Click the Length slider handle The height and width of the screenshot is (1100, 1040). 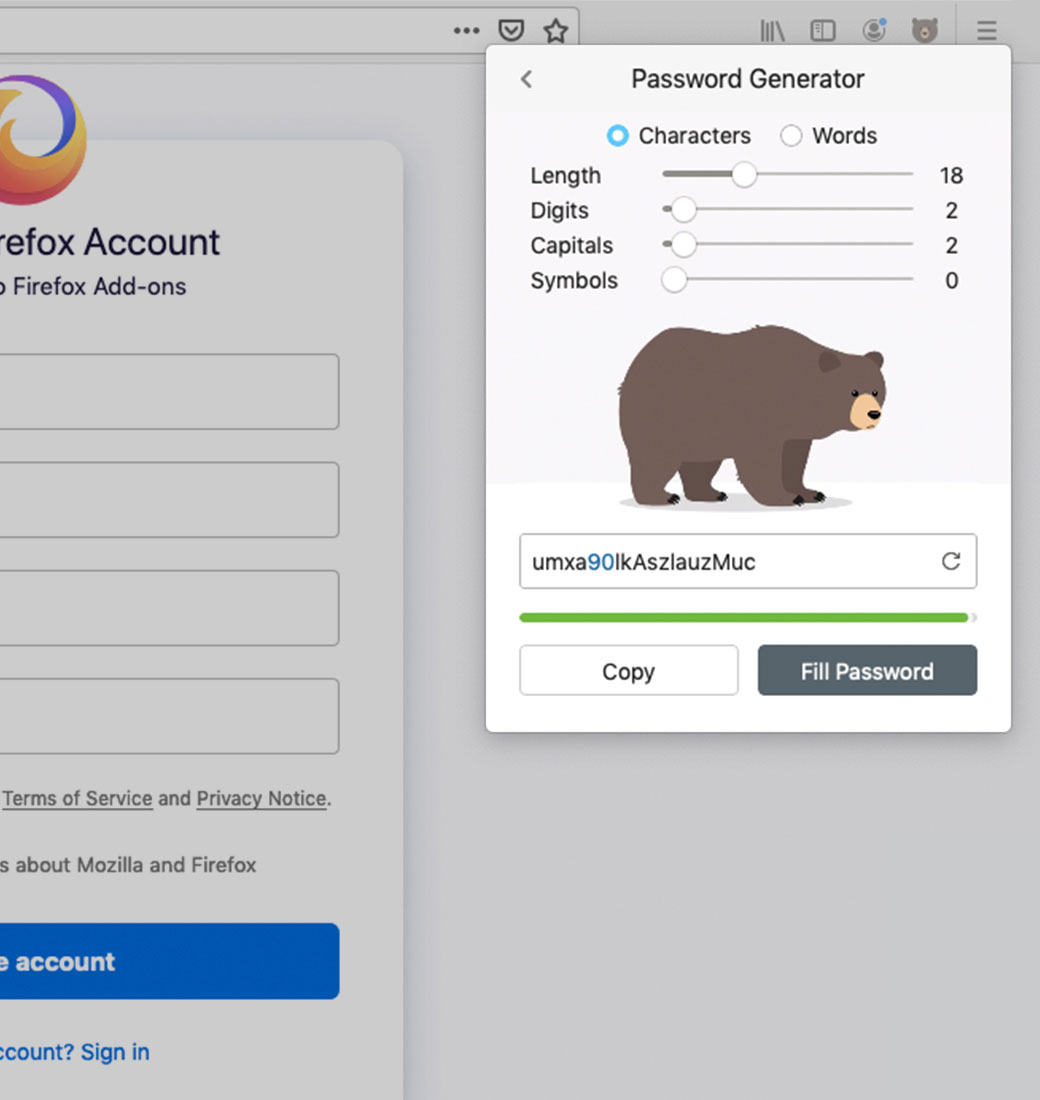click(x=744, y=175)
